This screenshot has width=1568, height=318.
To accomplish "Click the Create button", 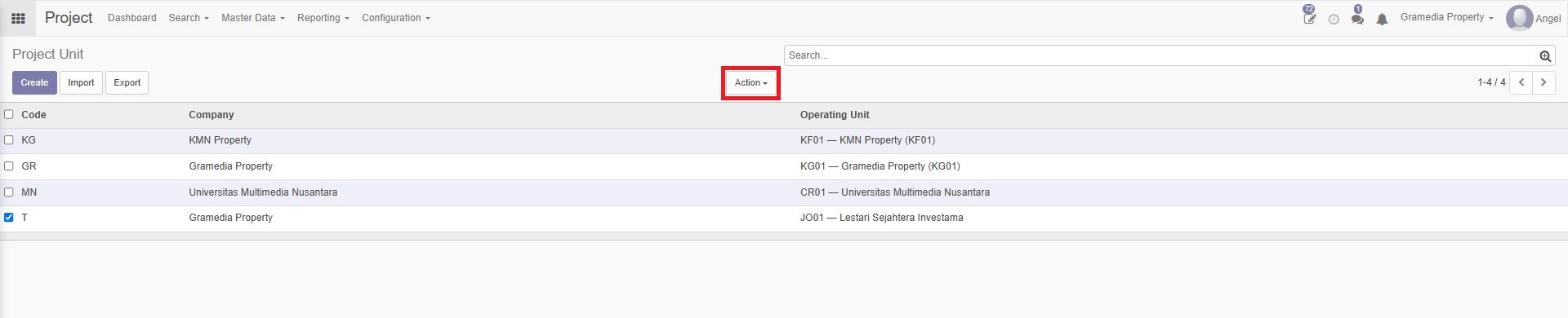I will click(34, 82).
